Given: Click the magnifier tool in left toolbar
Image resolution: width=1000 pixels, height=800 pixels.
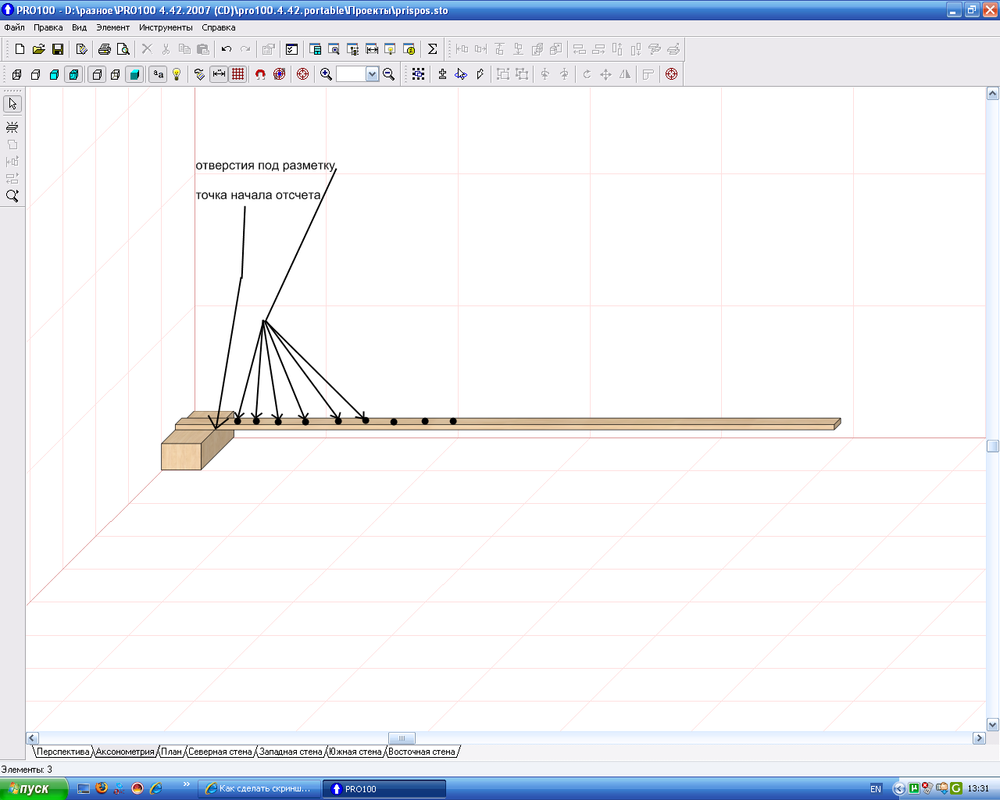Looking at the screenshot, I should 13,196.
